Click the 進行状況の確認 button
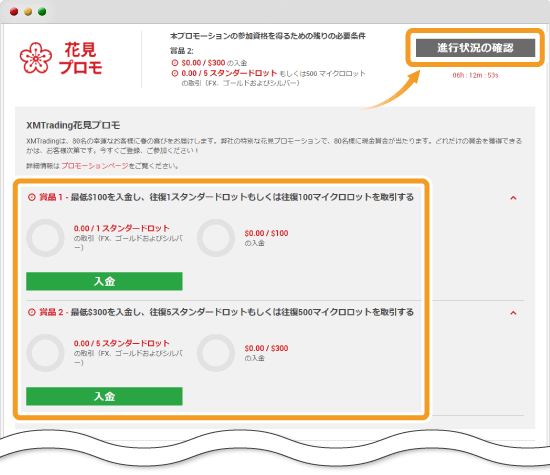550x475 pixels. coord(475,48)
